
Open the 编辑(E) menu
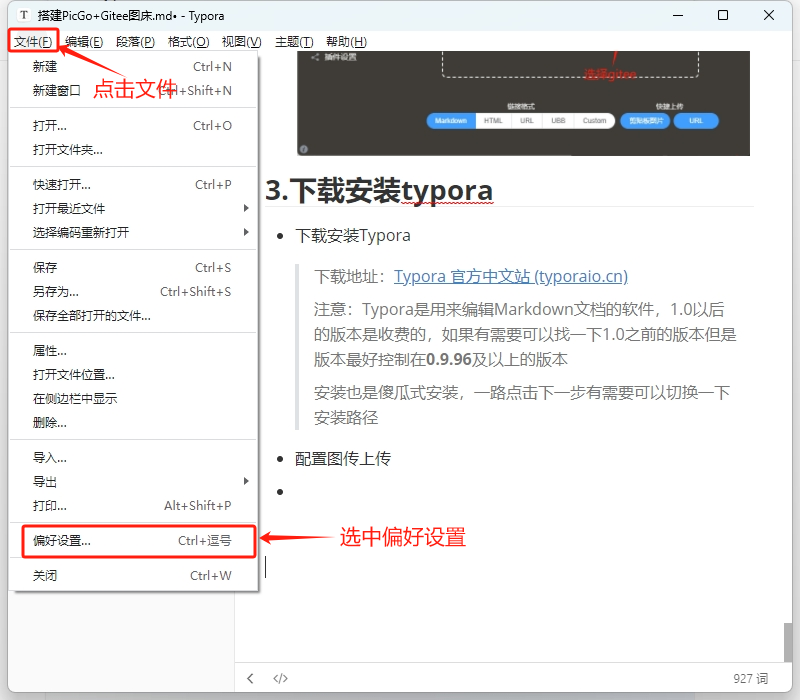[x=84, y=41]
